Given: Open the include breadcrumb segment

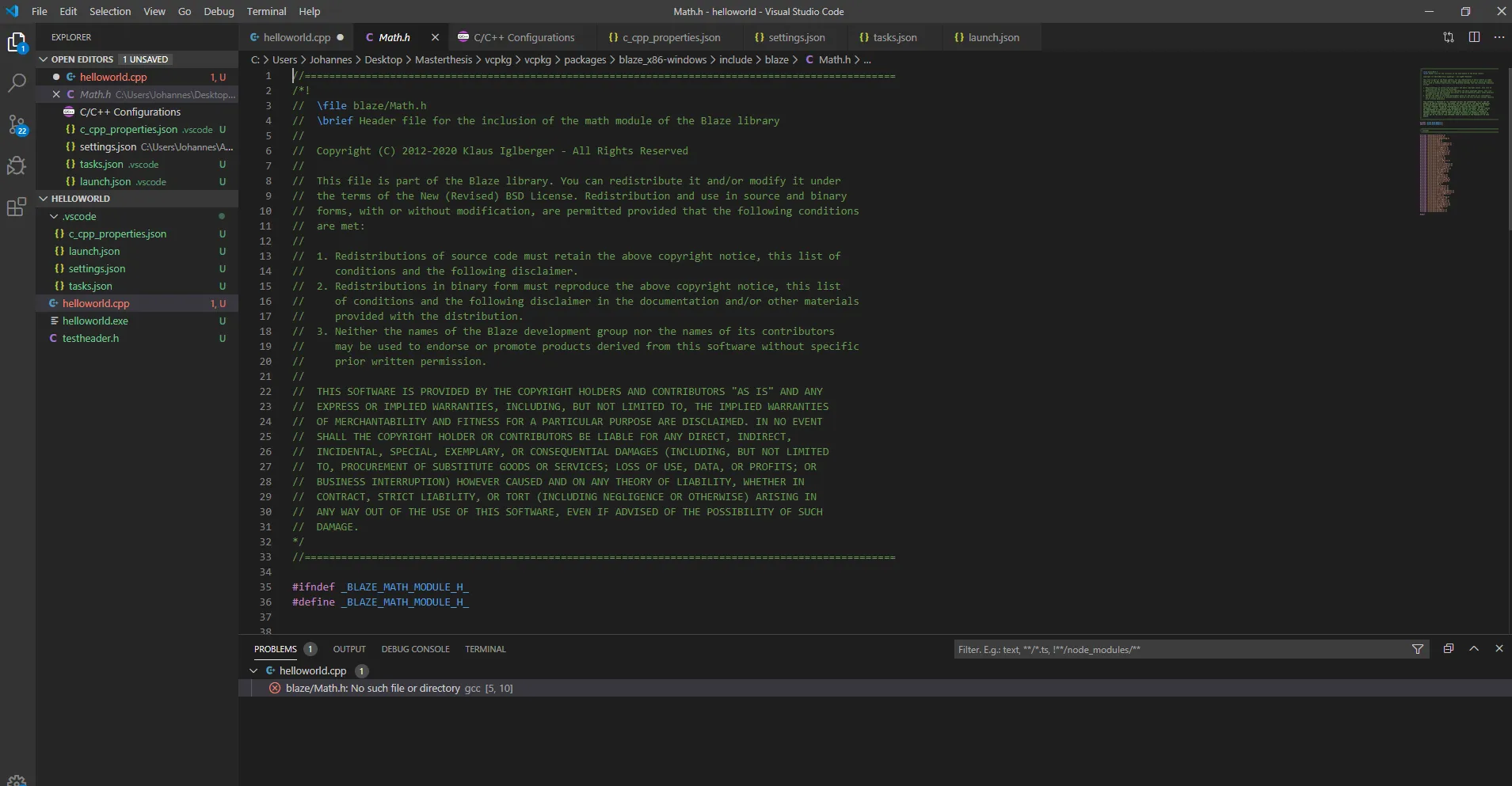Looking at the screenshot, I should pos(736,59).
